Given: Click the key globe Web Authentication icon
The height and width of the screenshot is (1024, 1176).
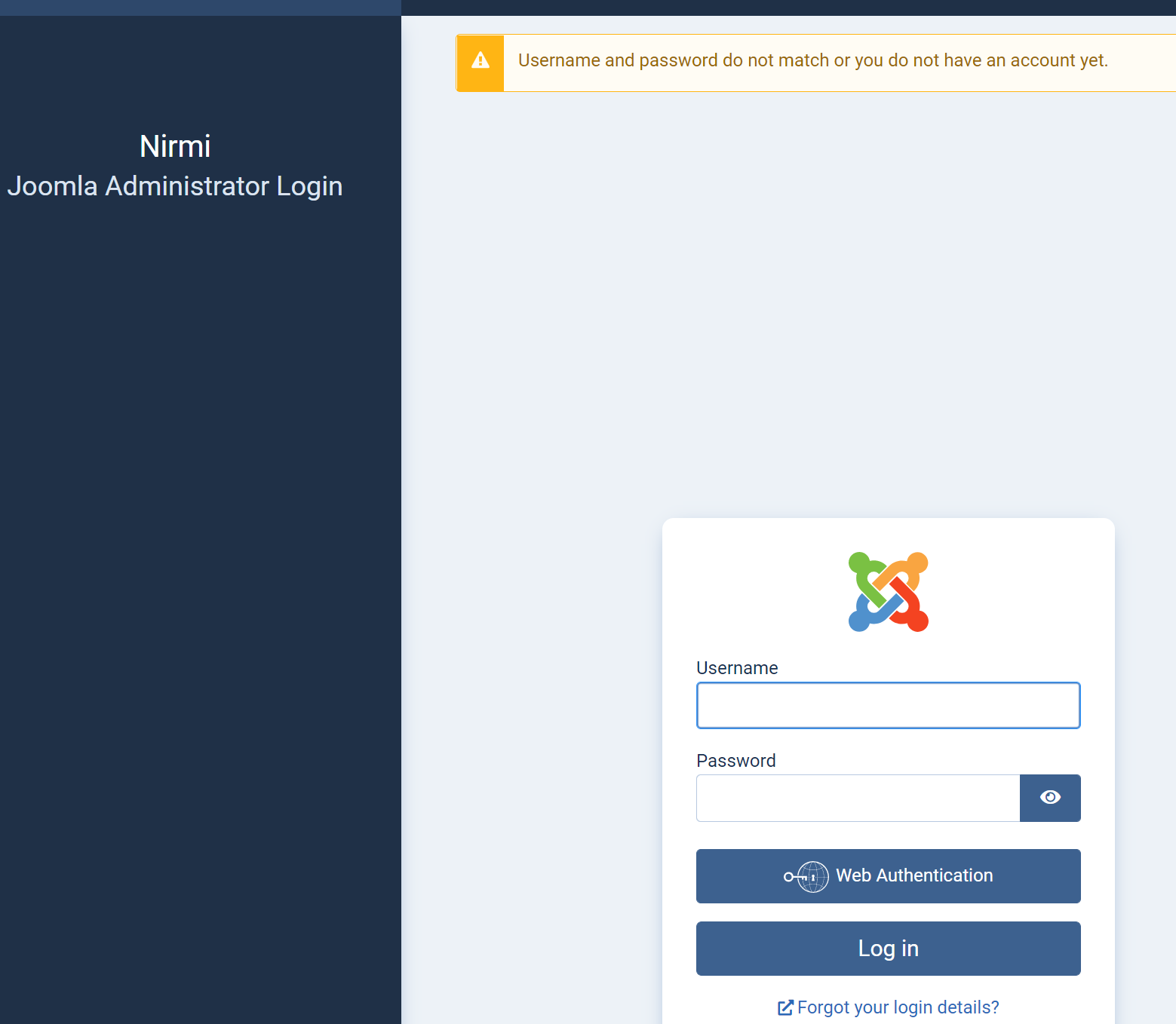Looking at the screenshot, I should point(806,876).
